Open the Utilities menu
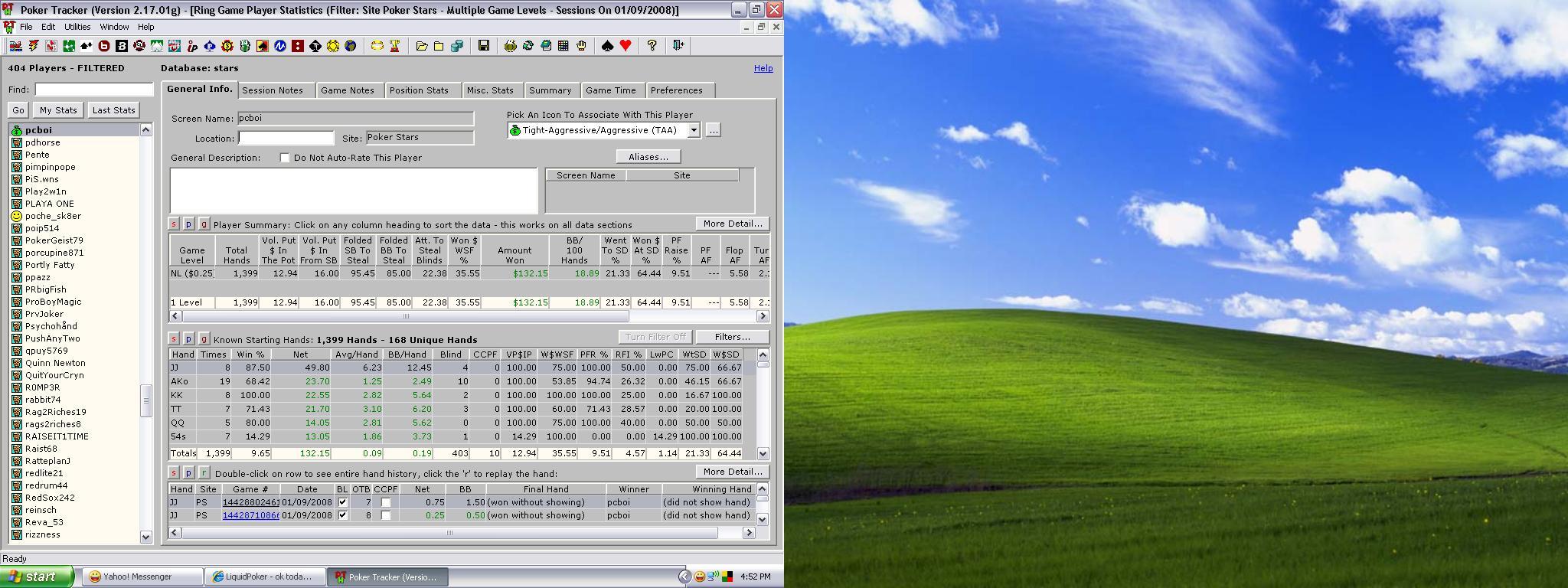 (x=77, y=27)
